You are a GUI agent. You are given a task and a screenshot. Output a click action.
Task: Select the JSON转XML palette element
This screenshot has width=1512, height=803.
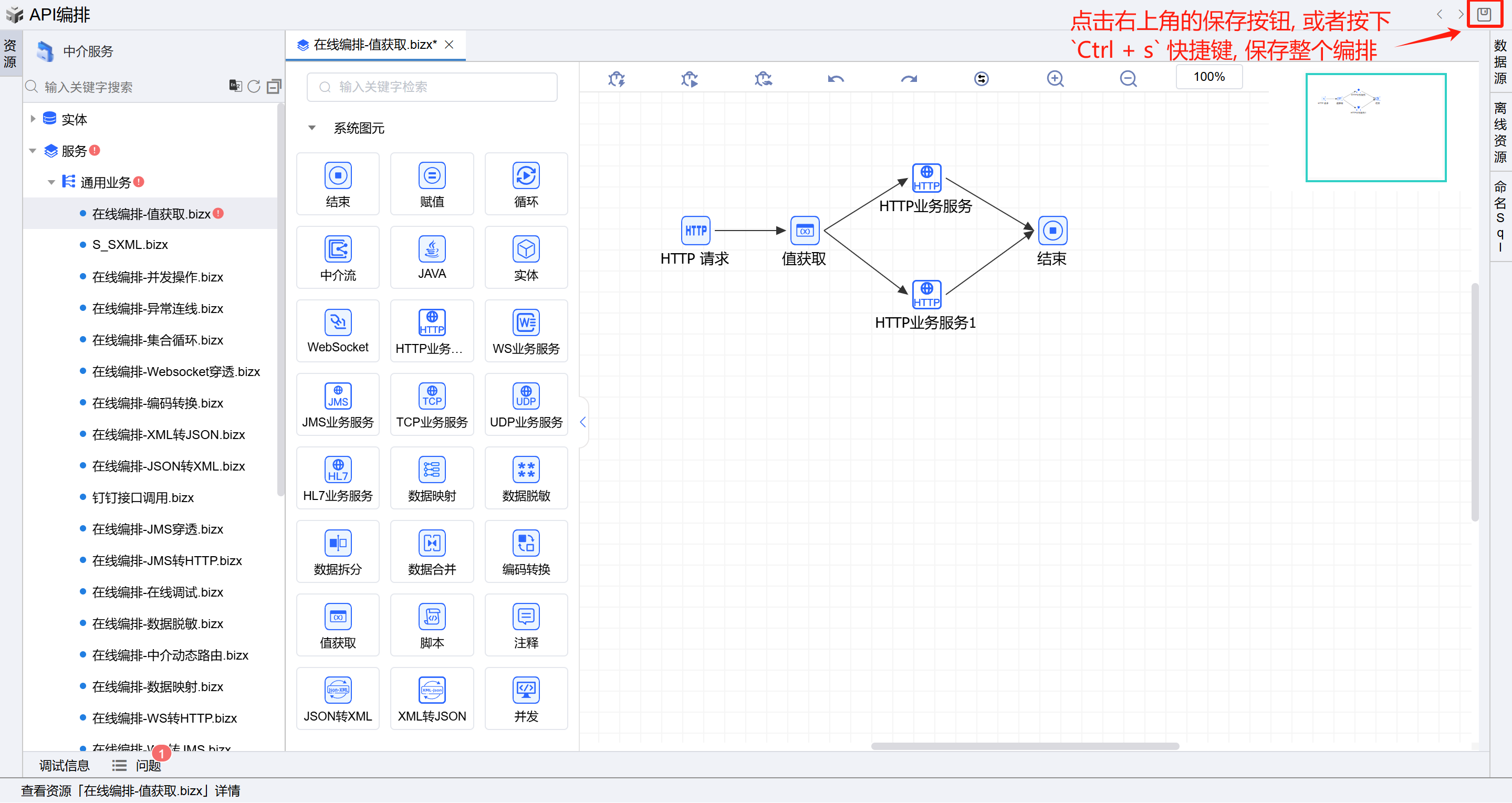point(338,698)
